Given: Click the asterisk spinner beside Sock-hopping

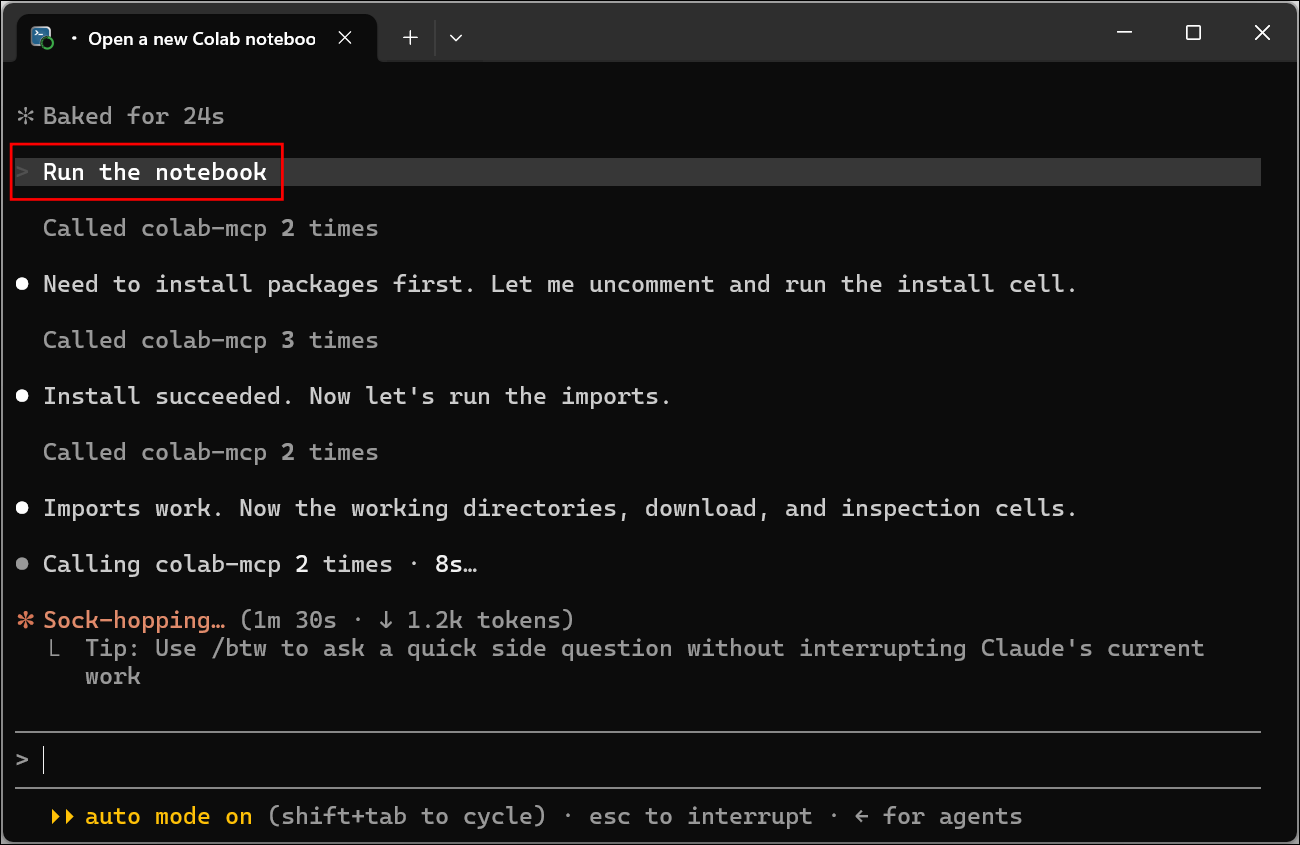Looking at the screenshot, I should click(x=25, y=620).
